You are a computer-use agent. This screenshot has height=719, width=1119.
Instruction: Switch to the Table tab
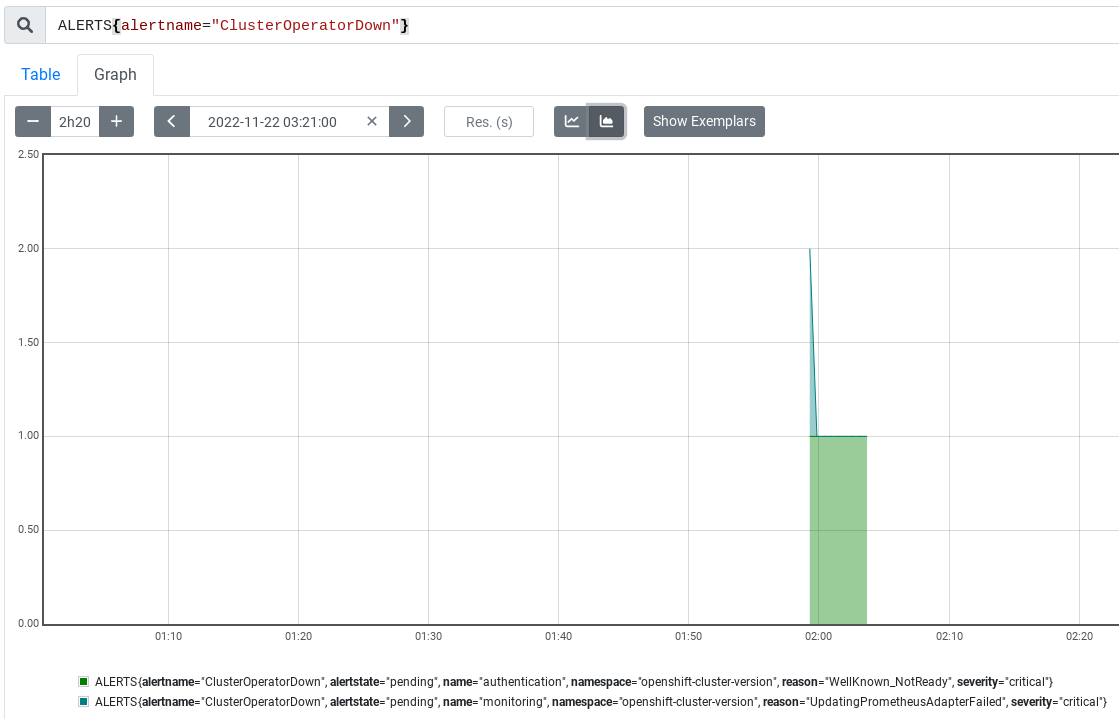41,74
